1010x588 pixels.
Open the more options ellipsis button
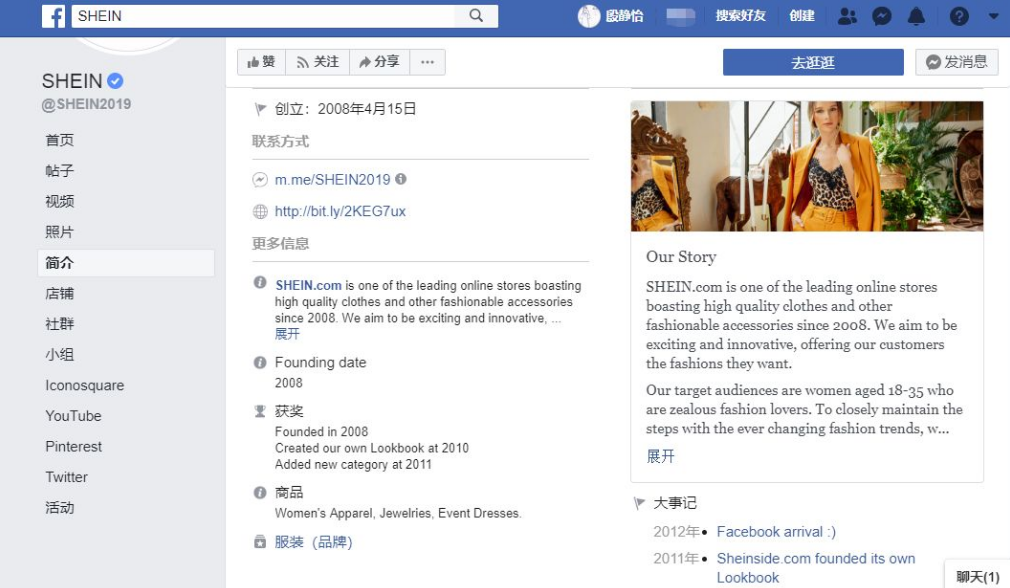[x=427, y=62]
